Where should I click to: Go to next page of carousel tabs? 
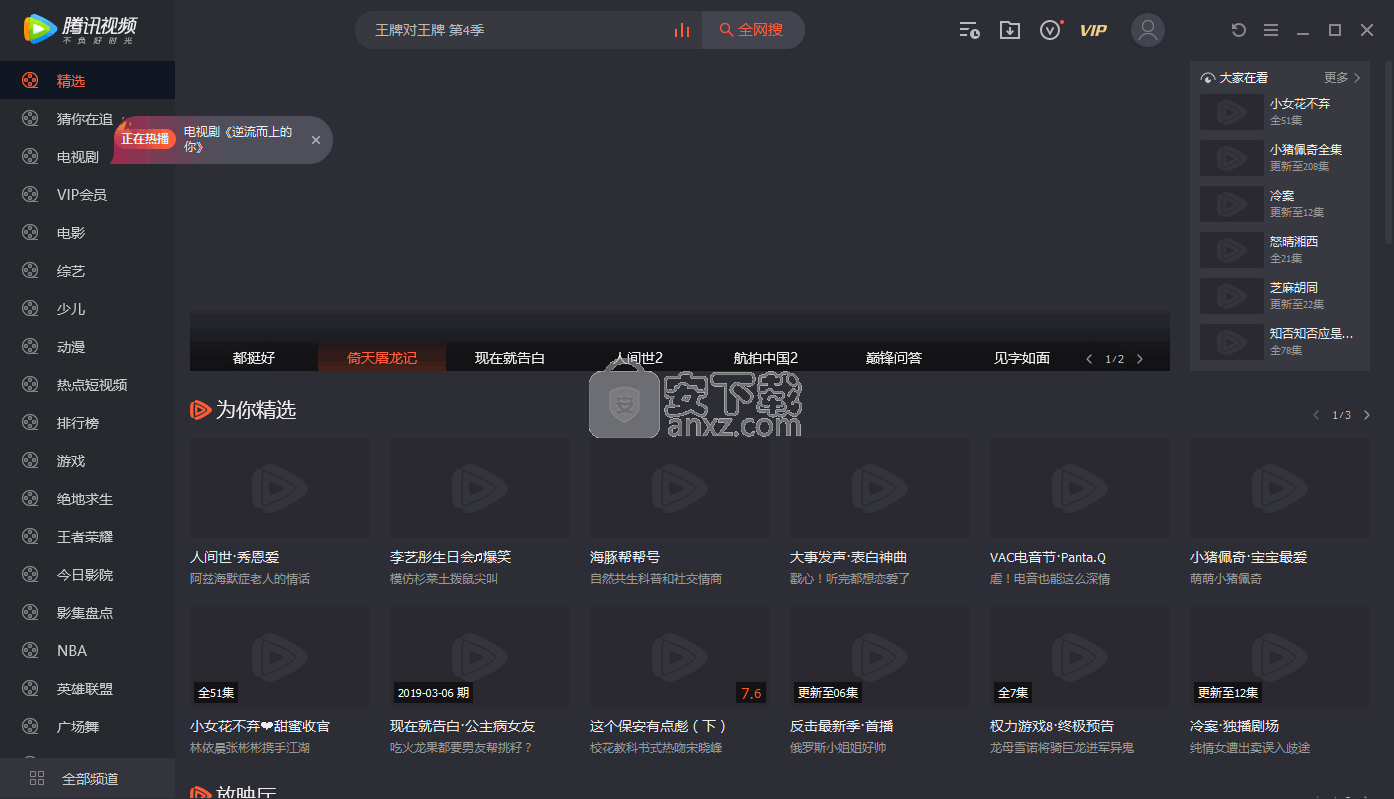tap(1139, 359)
